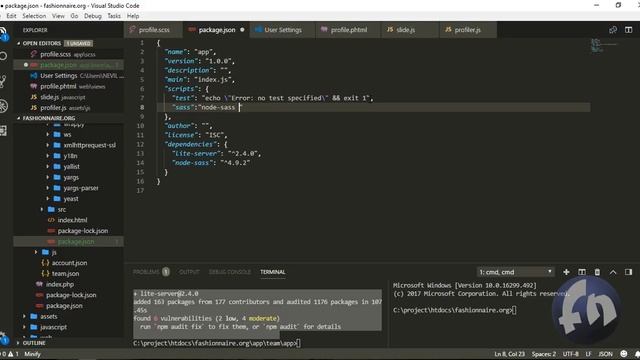This screenshot has width=640, height=360.
Task: Open the Debug menu
Action: (93, 16)
